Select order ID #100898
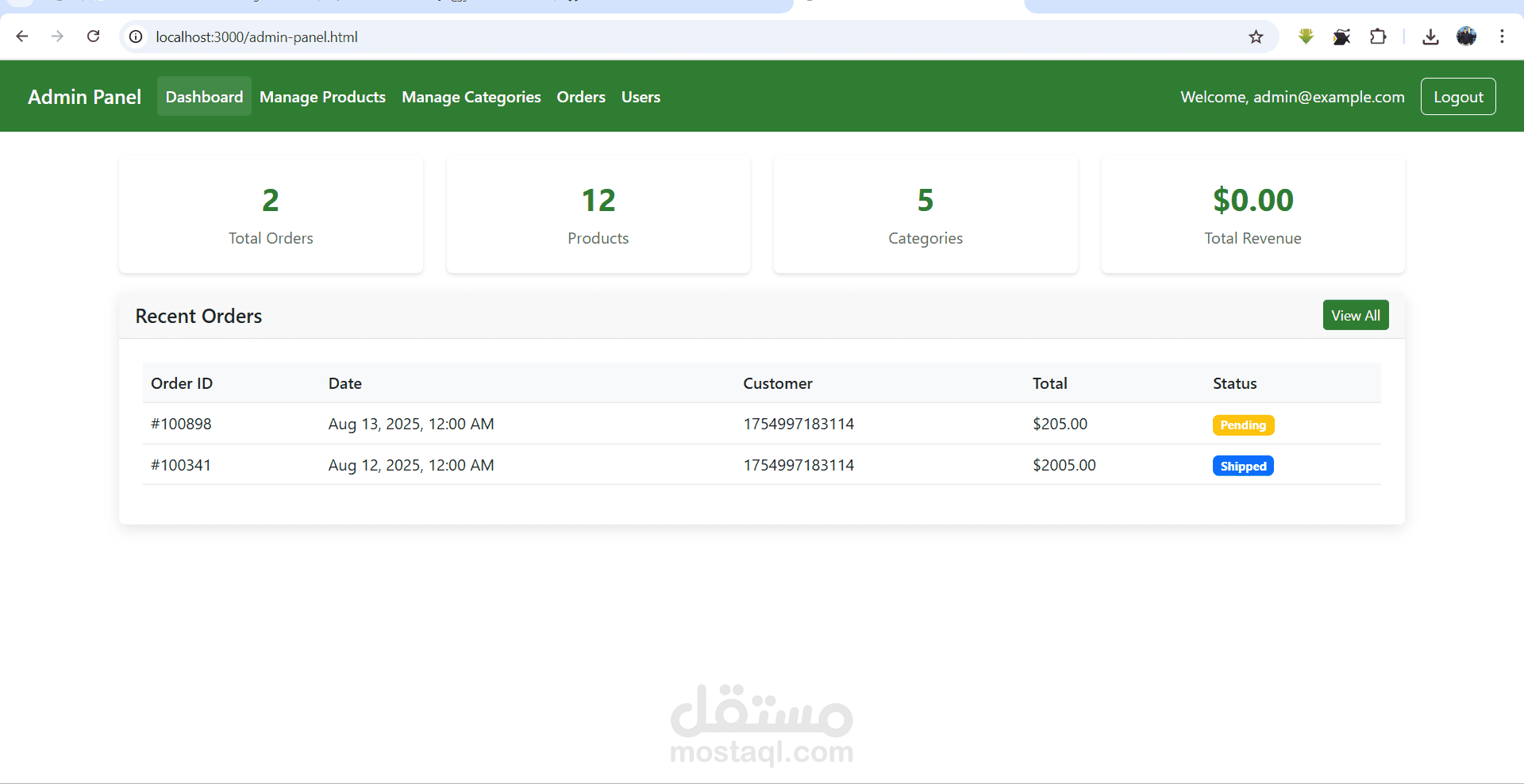 point(181,424)
